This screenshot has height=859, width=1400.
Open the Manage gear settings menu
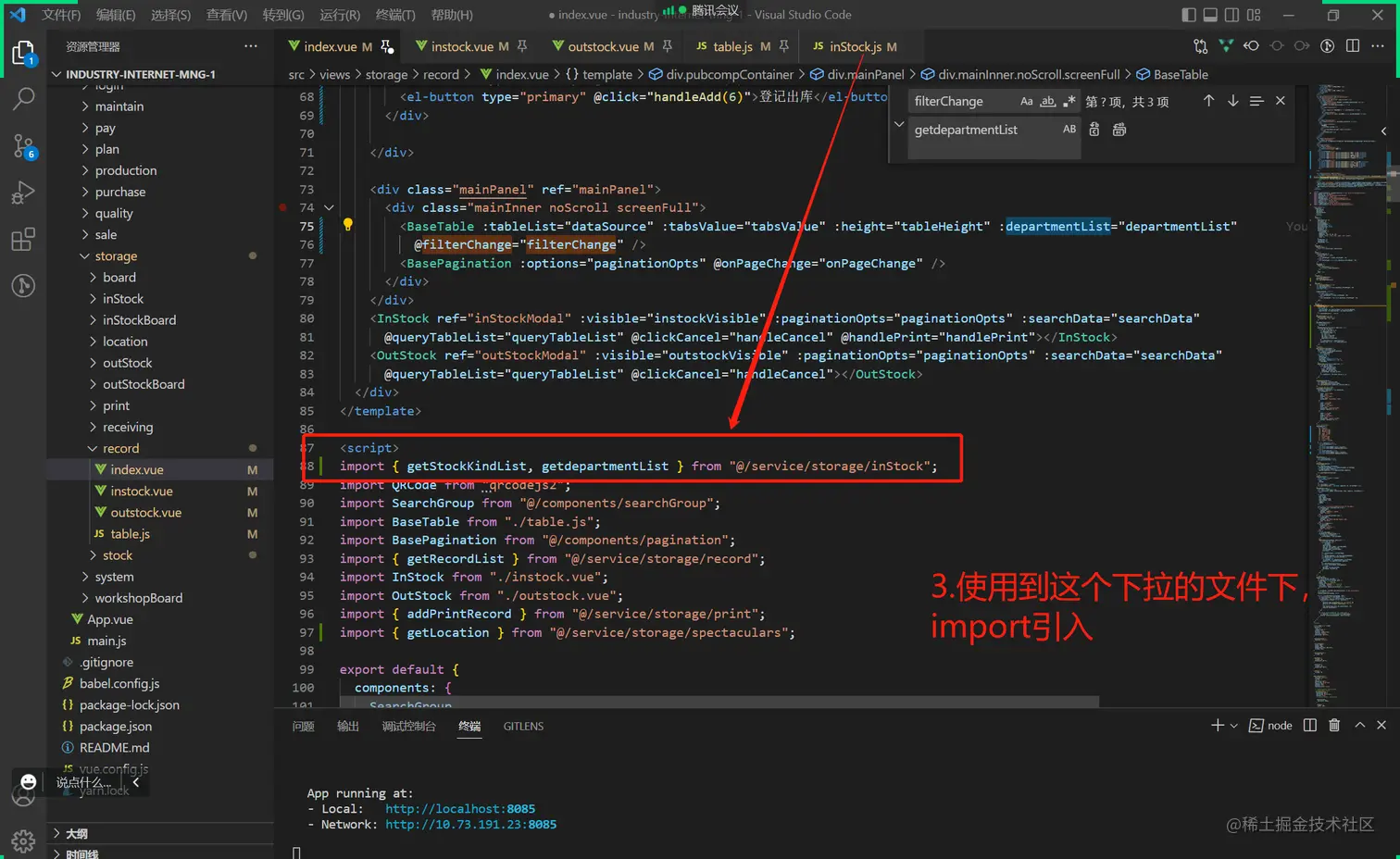pos(23,840)
